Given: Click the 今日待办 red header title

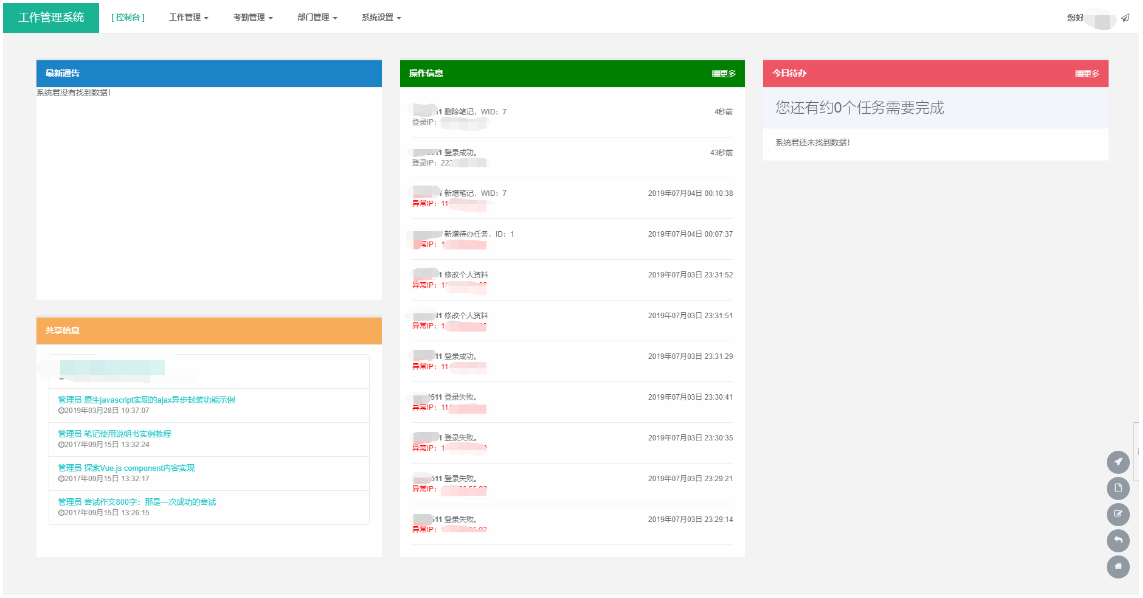Looking at the screenshot, I should [789, 74].
